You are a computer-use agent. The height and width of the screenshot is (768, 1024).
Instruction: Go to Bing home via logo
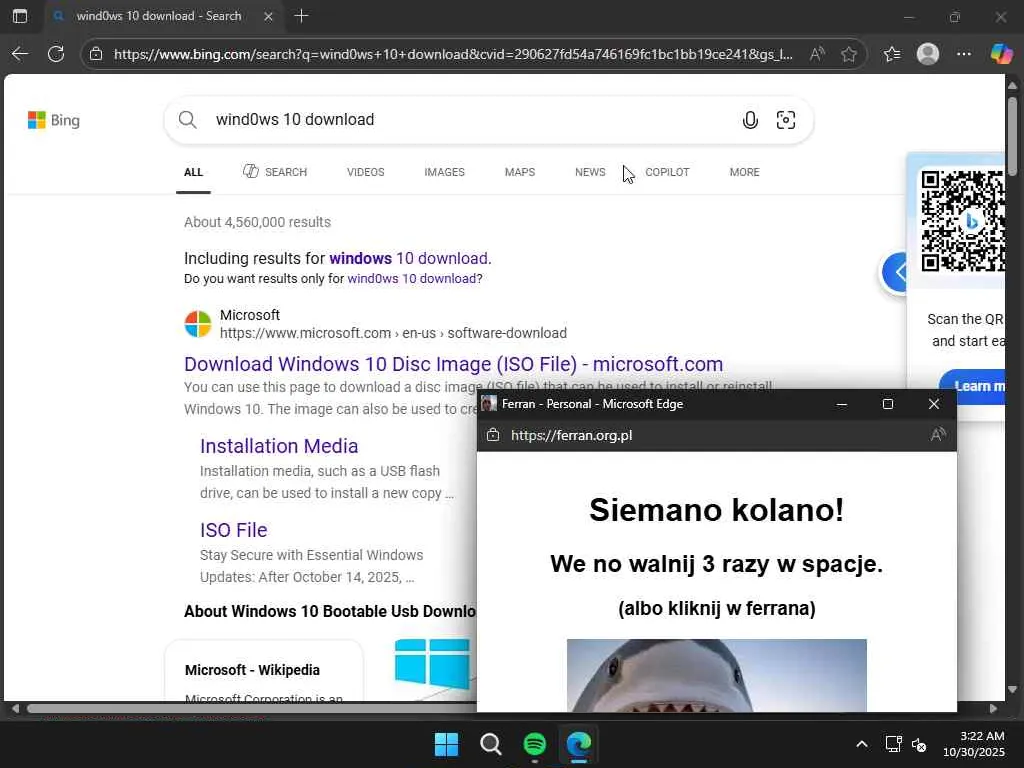coord(54,120)
